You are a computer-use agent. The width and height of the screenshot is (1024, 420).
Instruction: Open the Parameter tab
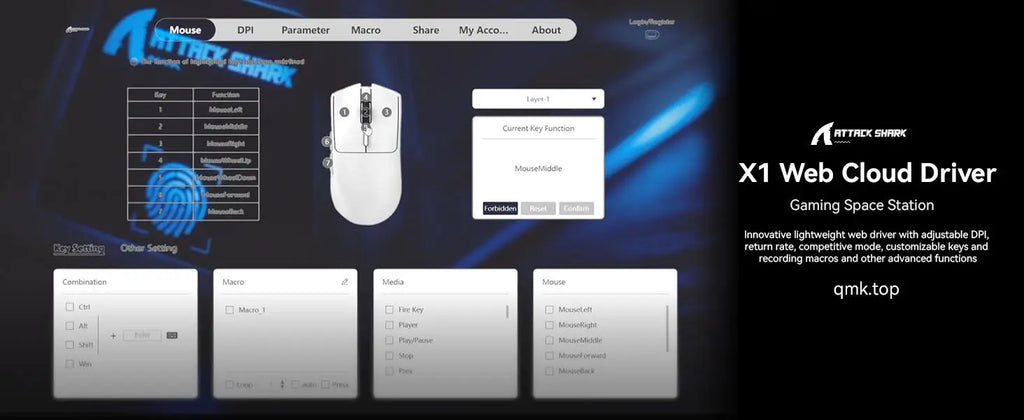(305, 30)
